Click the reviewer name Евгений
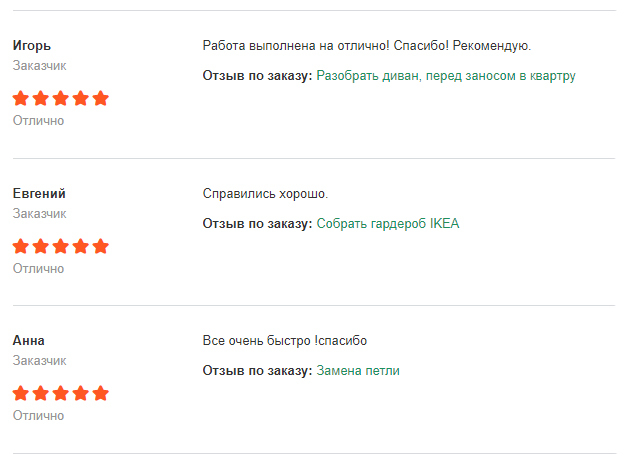The height and width of the screenshot is (470, 626). tap(39, 193)
